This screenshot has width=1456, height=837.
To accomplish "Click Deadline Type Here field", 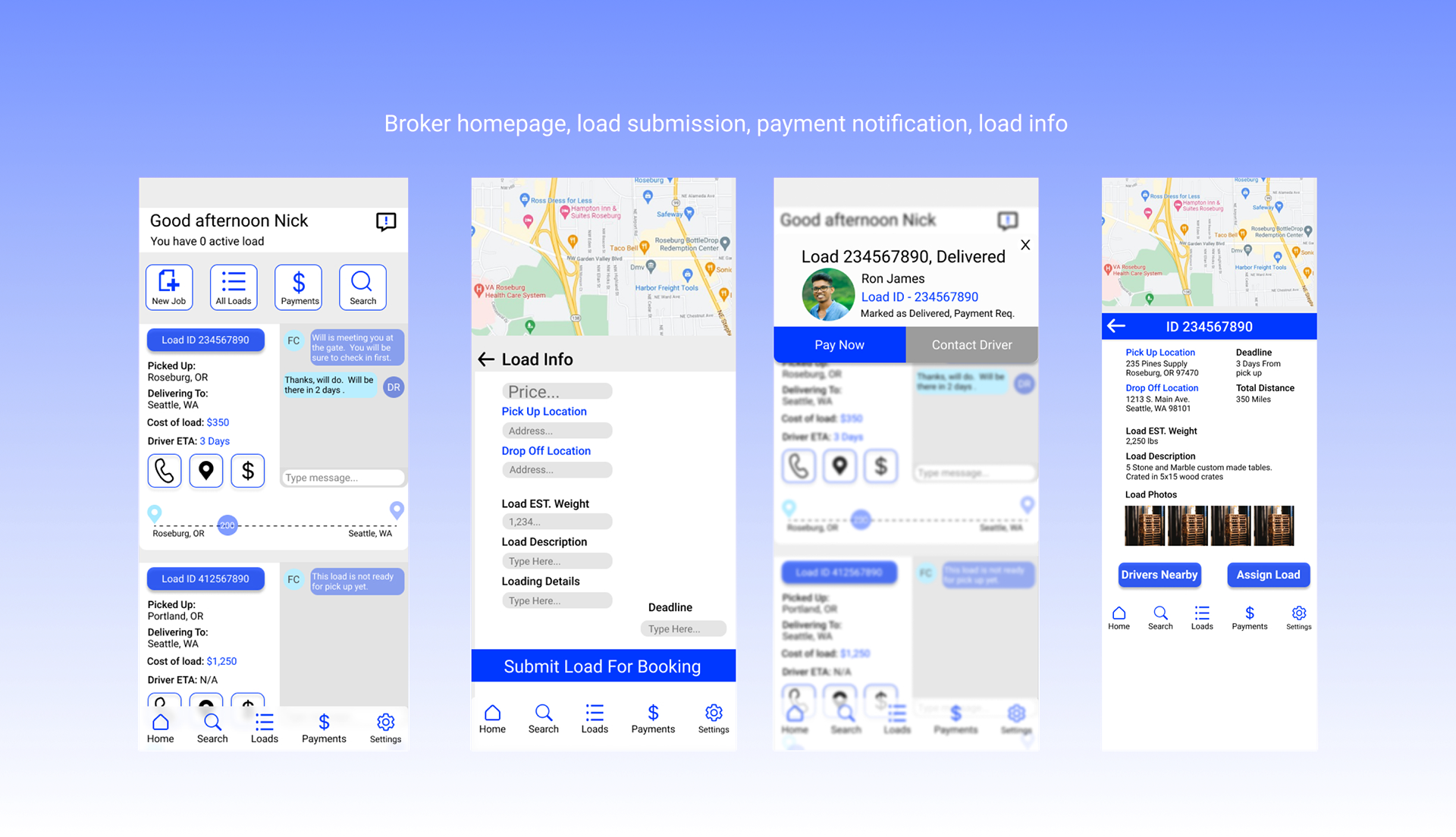I will click(683, 629).
